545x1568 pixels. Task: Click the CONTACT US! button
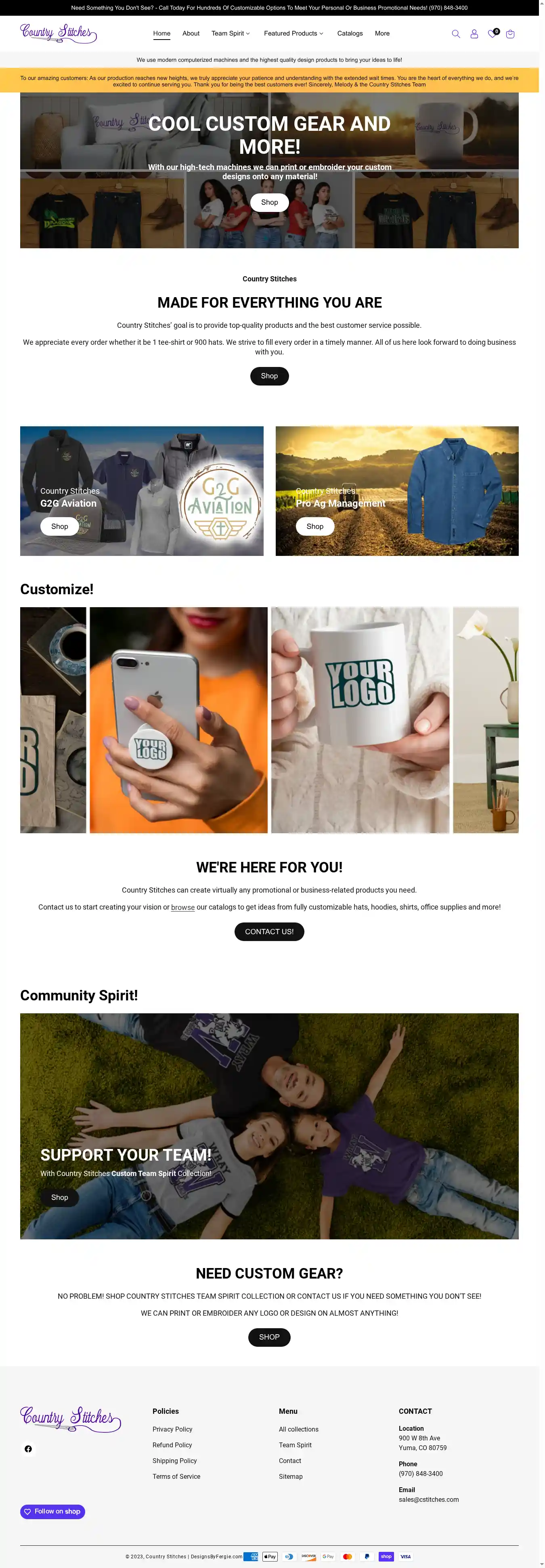[269, 931]
